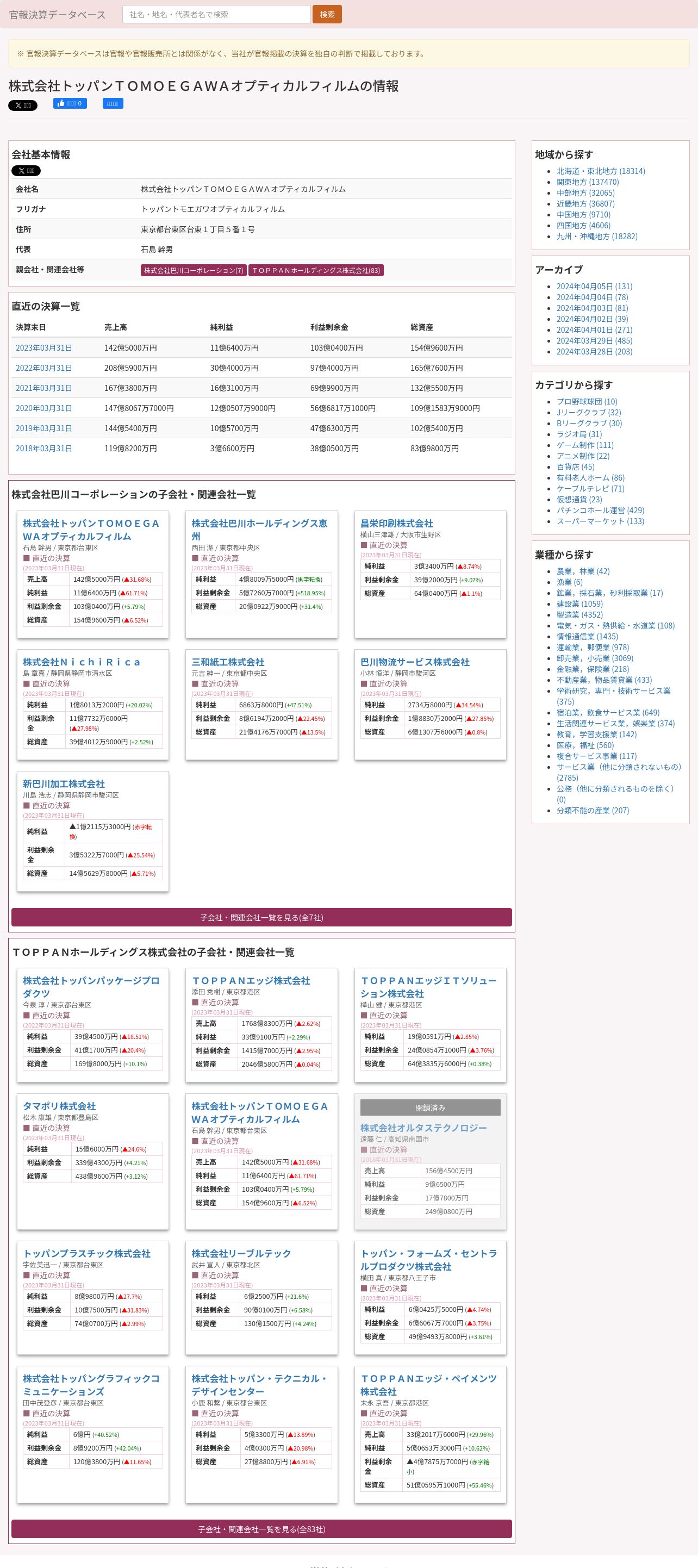Select the address 東京都台東区台東１丁目５番１号

pos(198,229)
